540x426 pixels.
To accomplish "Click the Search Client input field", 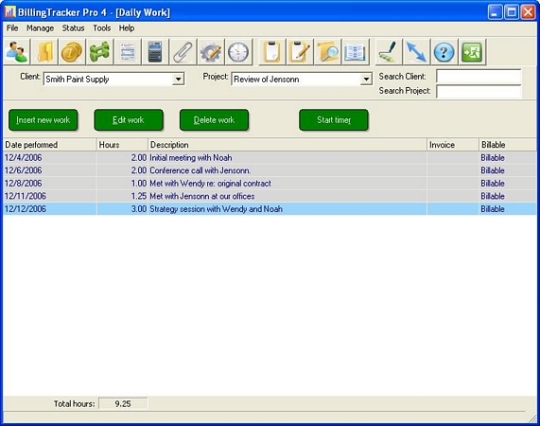I will point(479,76).
